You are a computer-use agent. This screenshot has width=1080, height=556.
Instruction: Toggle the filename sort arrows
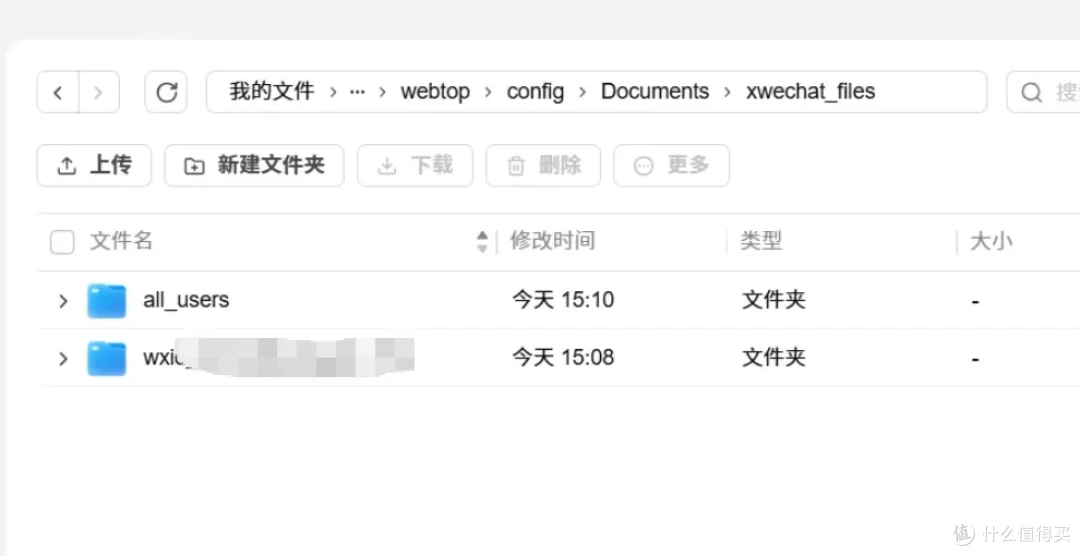(482, 241)
